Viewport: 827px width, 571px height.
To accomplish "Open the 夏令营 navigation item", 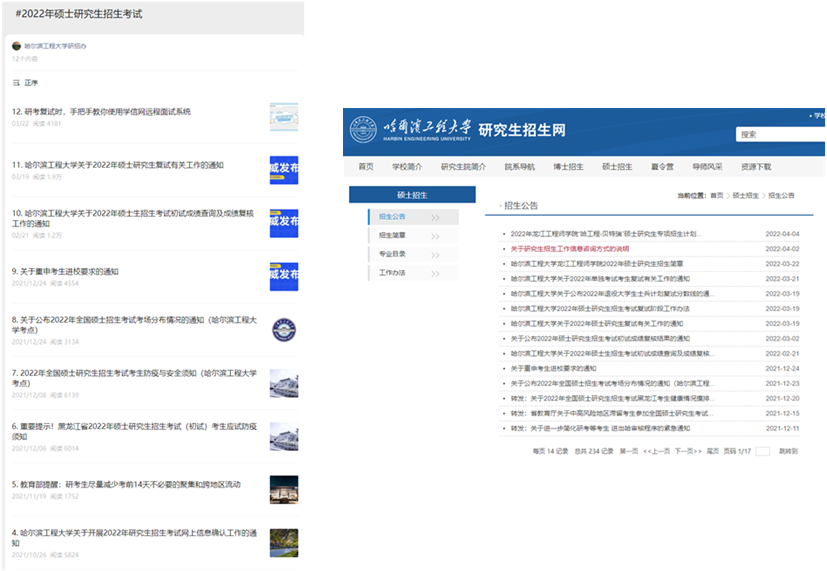I will coord(662,167).
